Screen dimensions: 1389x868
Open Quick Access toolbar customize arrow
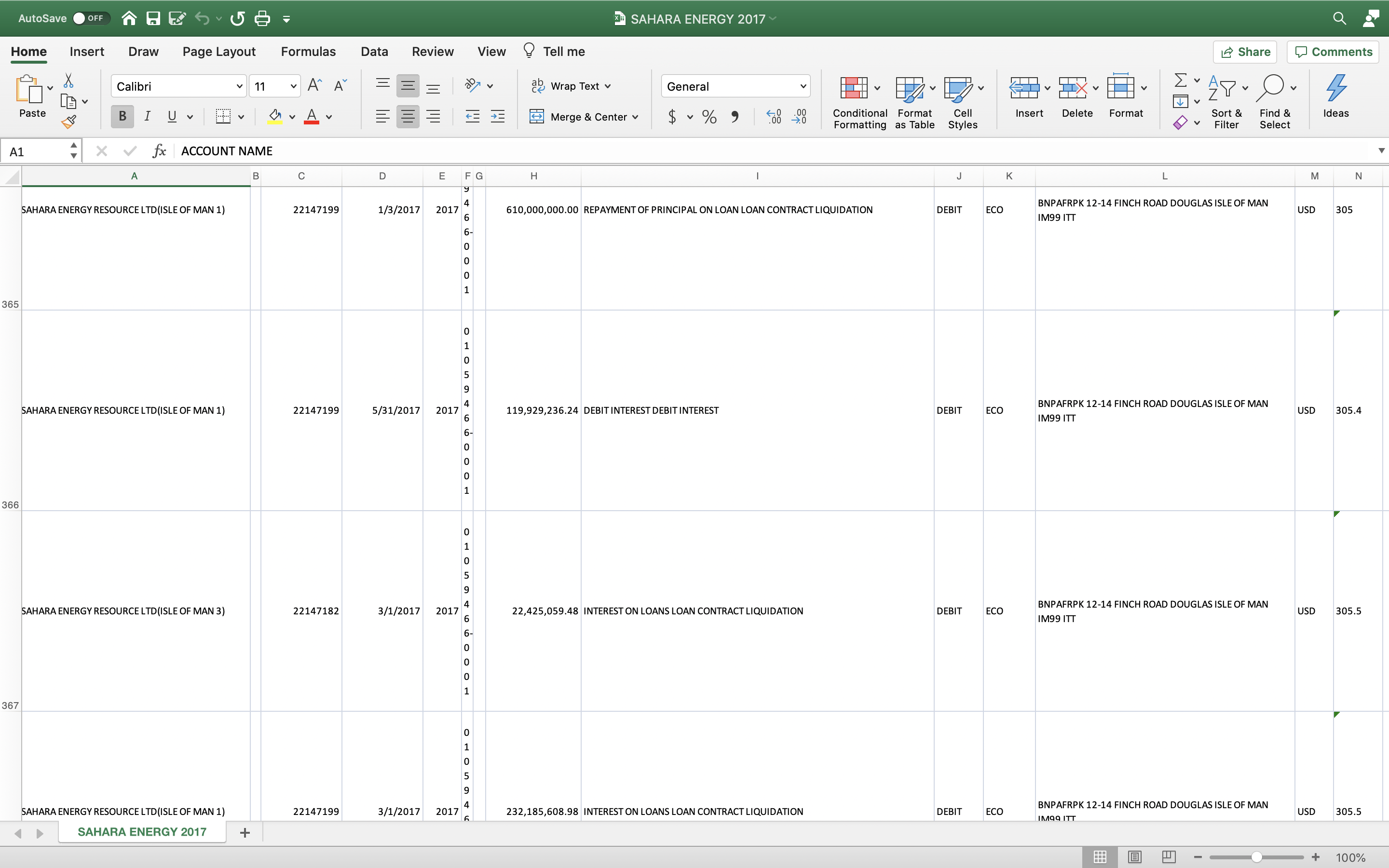286,19
